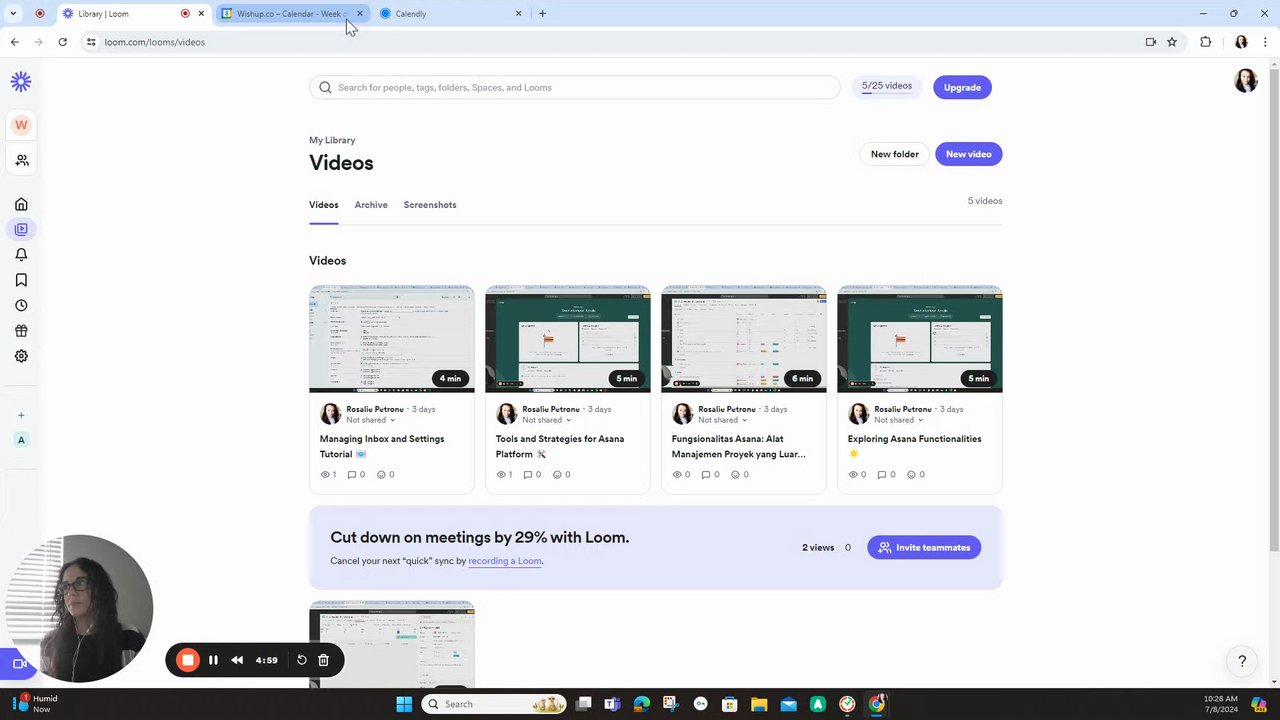Screen dimensions: 1280x720
Task: Close the Library | Loom tab
Action: tap(201, 14)
